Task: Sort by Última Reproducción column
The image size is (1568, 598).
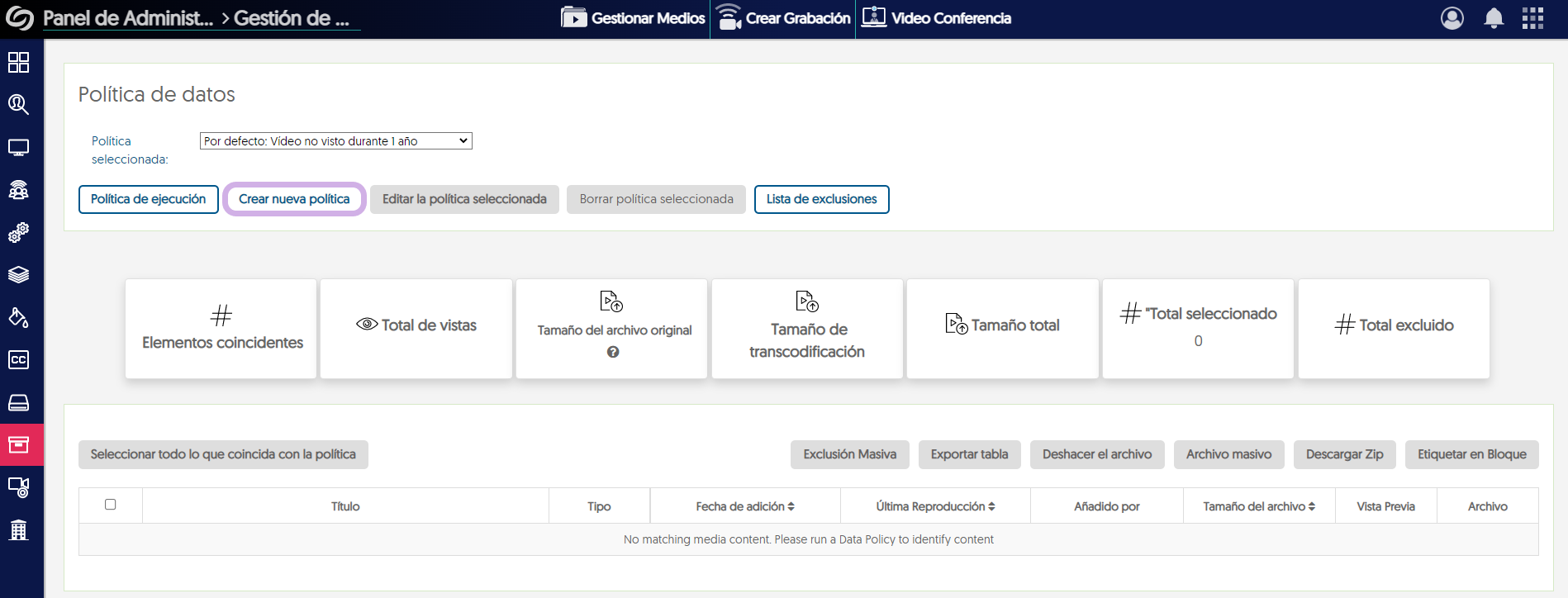Action: [935, 506]
